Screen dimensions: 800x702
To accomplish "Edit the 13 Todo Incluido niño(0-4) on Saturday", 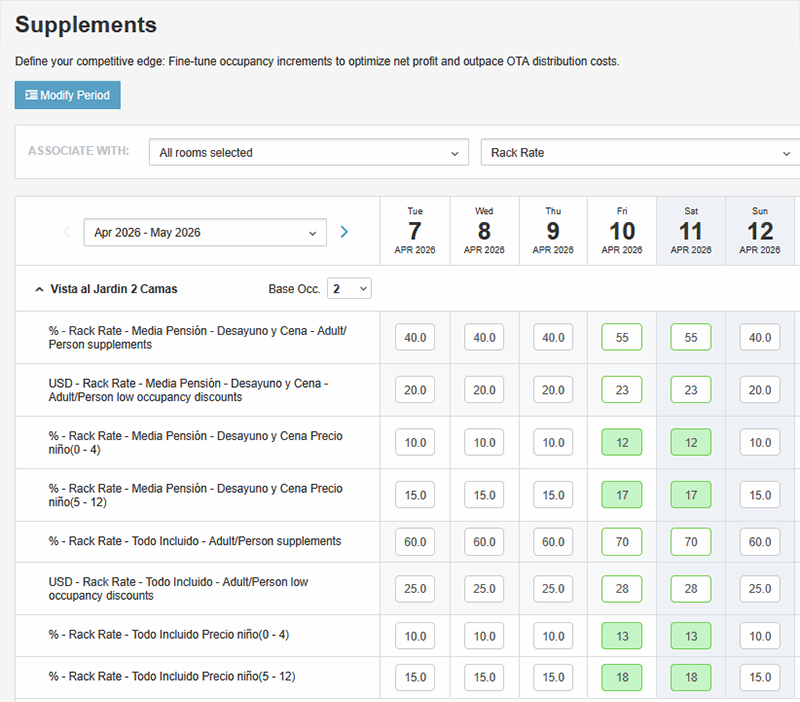I will click(x=690, y=635).
